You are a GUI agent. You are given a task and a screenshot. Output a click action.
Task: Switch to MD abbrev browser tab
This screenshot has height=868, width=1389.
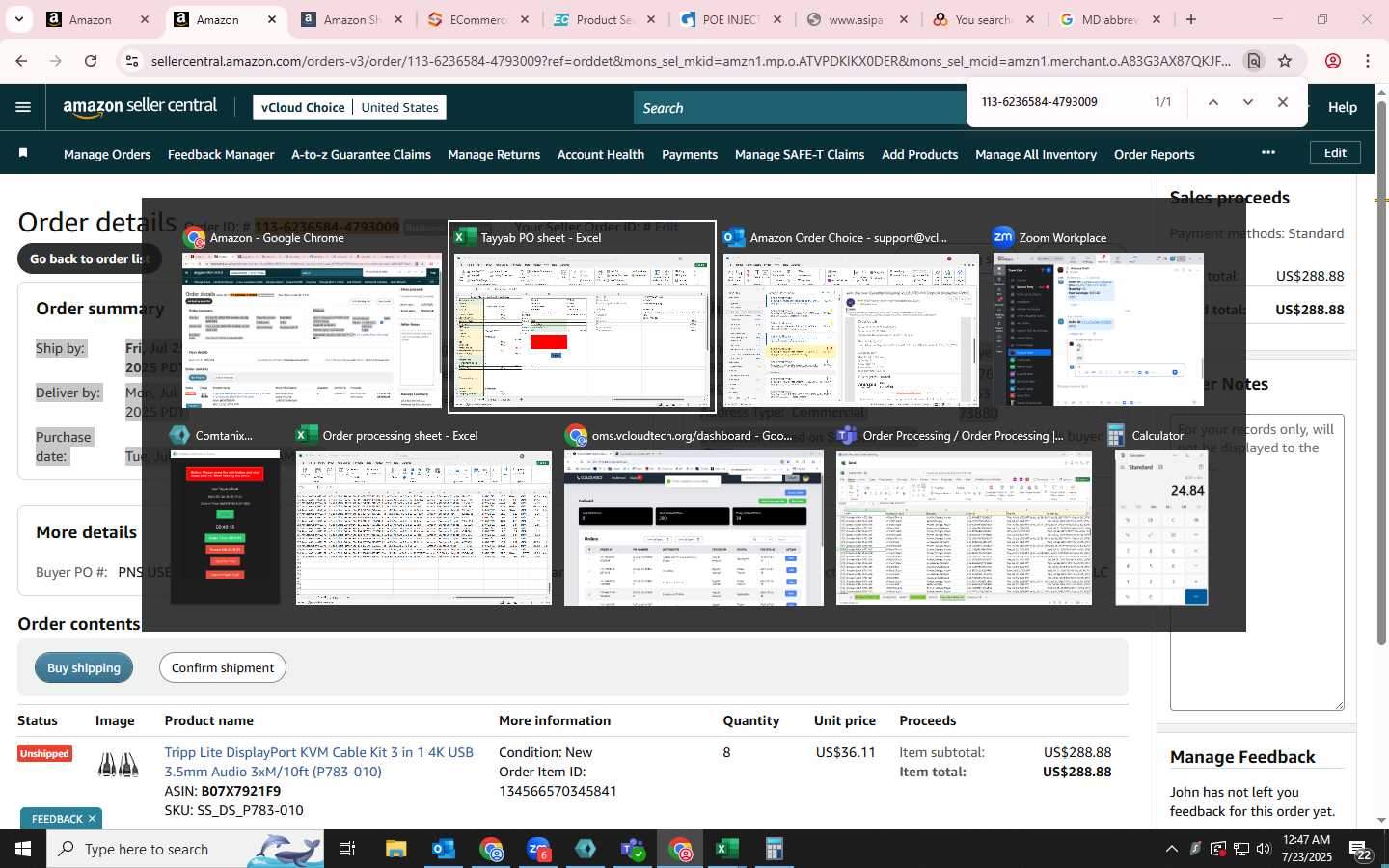(1109, 19)
